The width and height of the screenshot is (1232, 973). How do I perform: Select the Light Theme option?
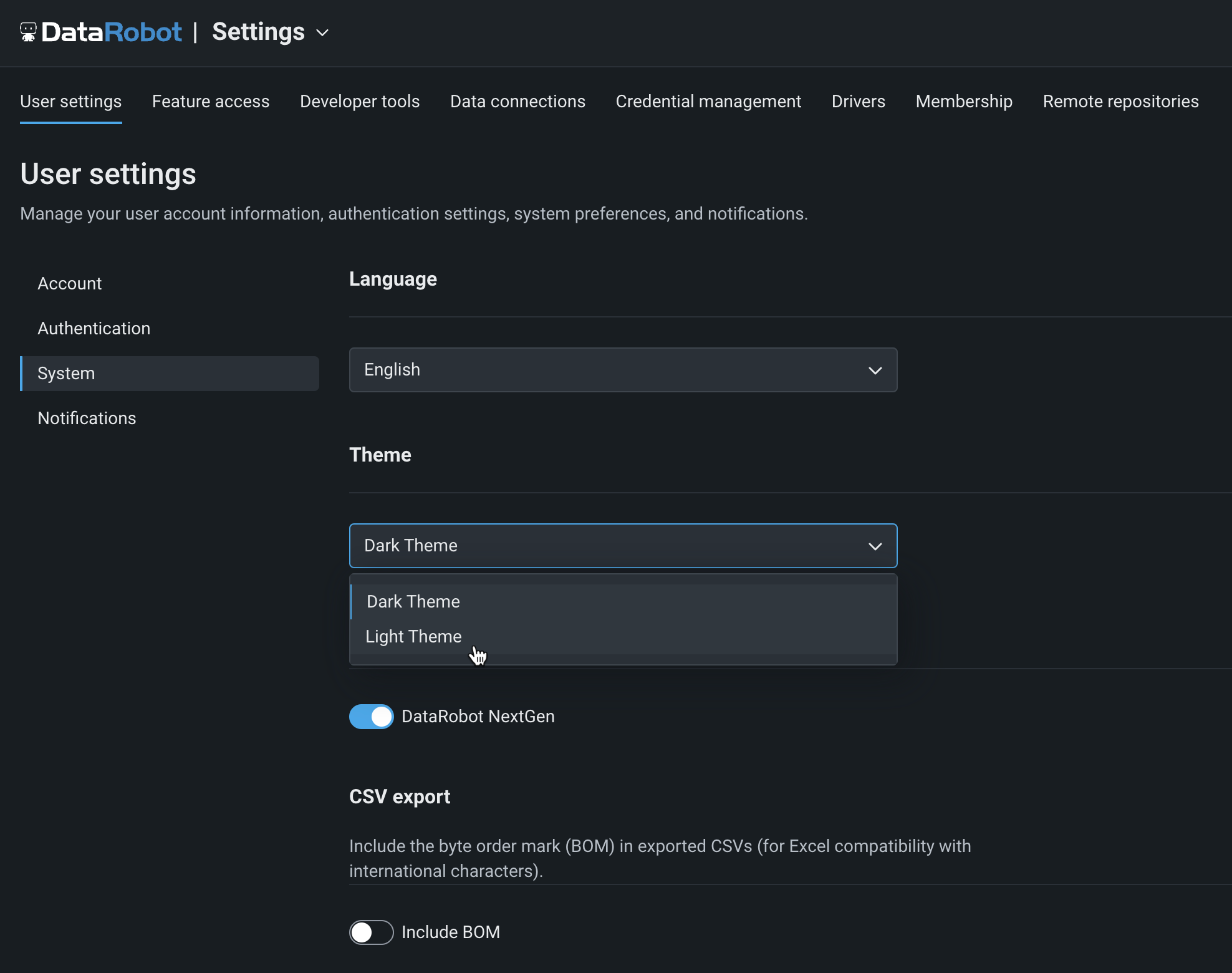[x=413, y=636]
